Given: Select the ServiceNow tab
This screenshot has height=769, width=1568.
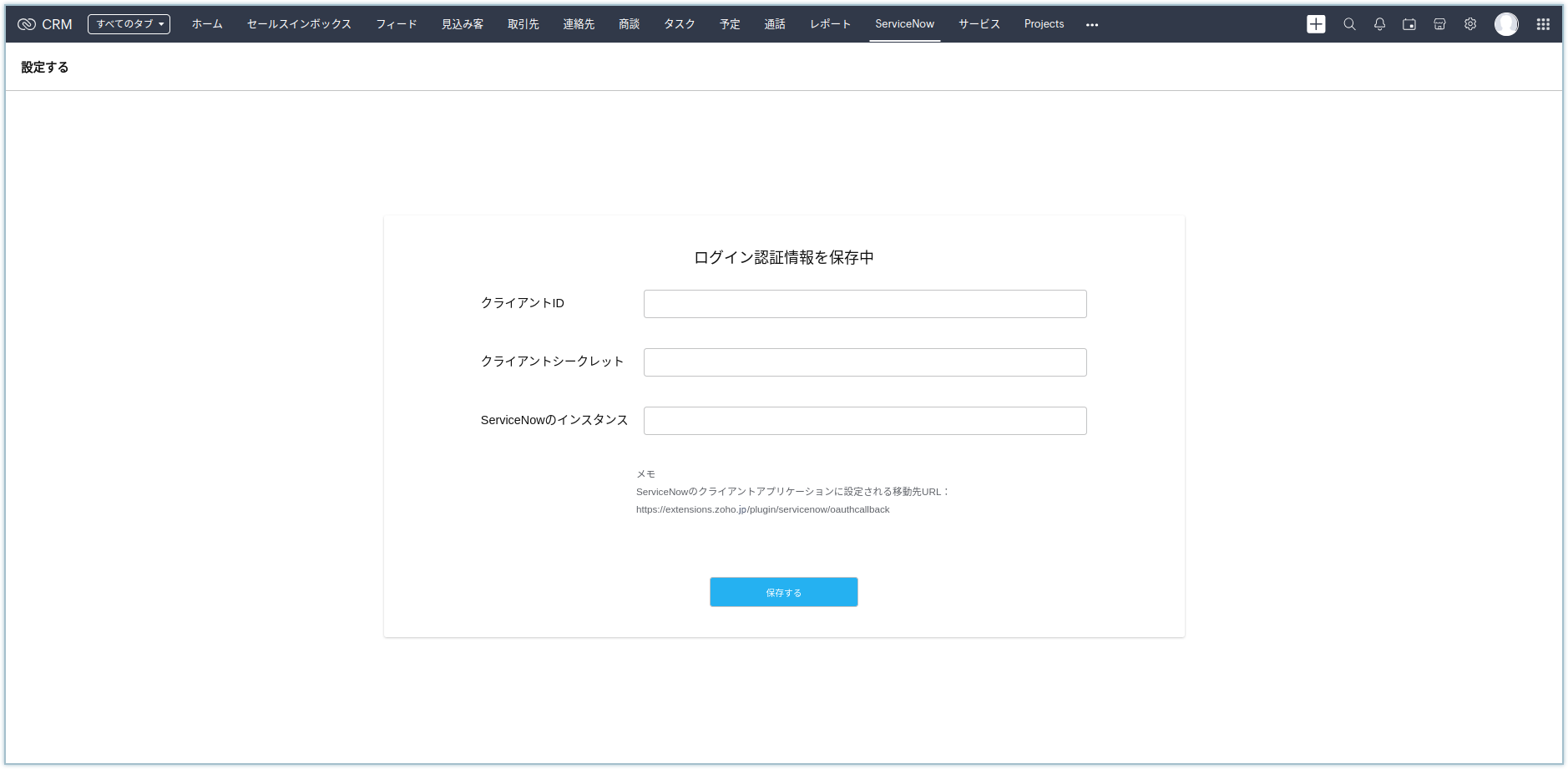Looking at the screenshot, I should tap(904, 24).
